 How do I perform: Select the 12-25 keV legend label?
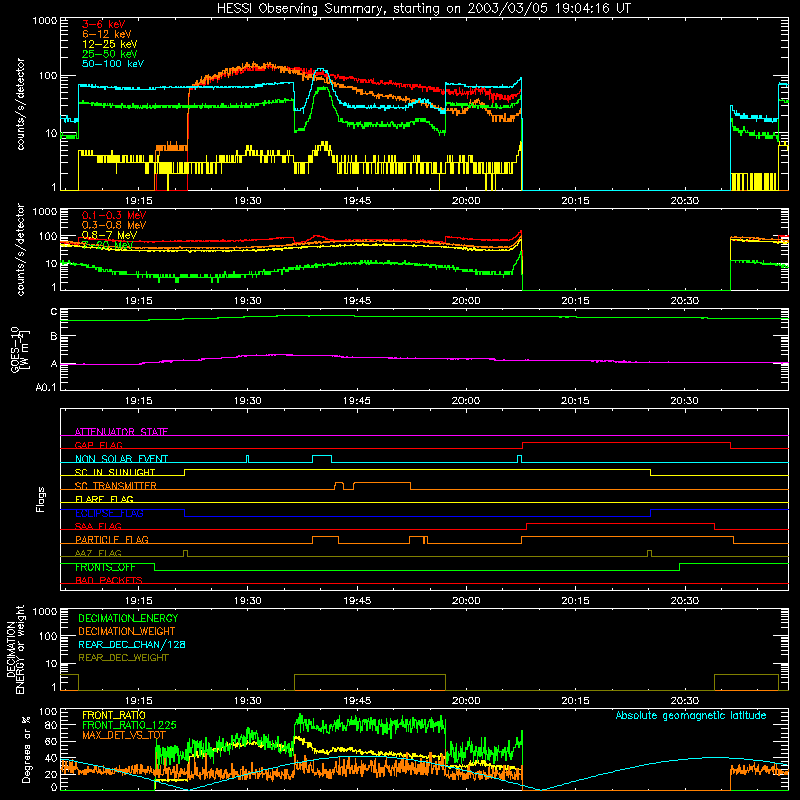[110, 44]
